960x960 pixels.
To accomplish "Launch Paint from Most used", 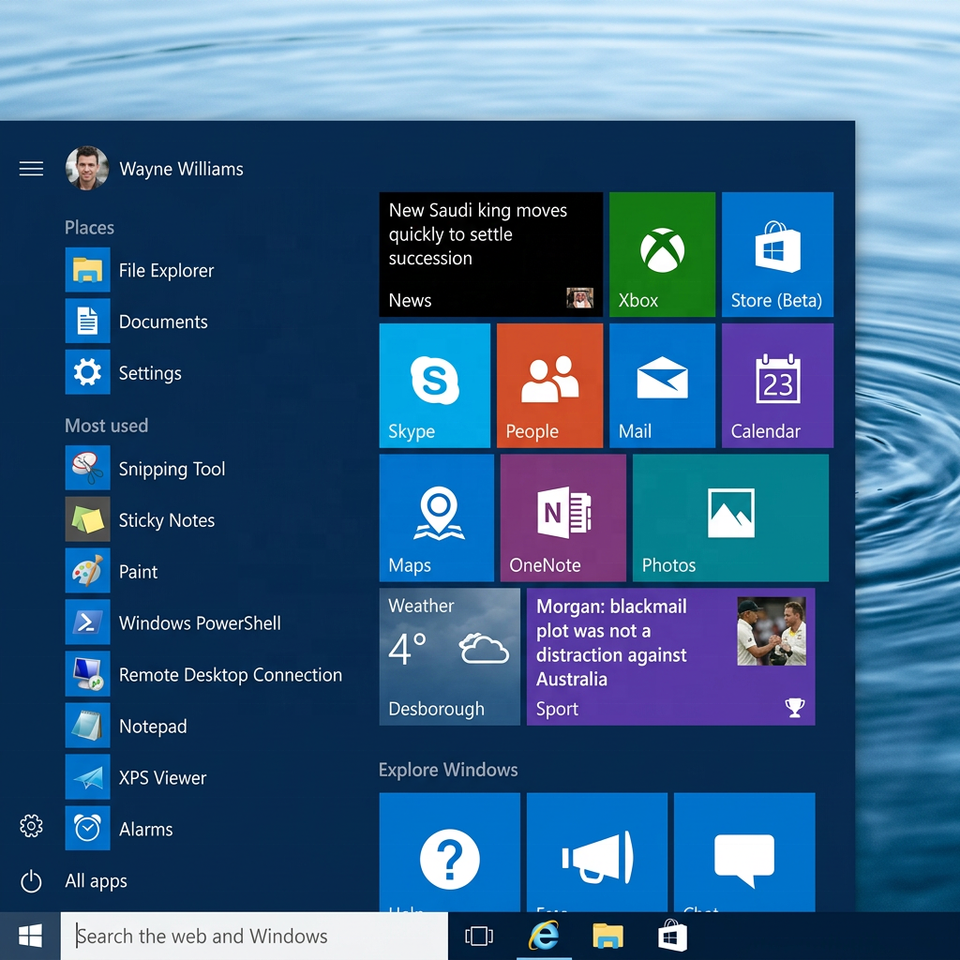I will (x=112, y=571).
